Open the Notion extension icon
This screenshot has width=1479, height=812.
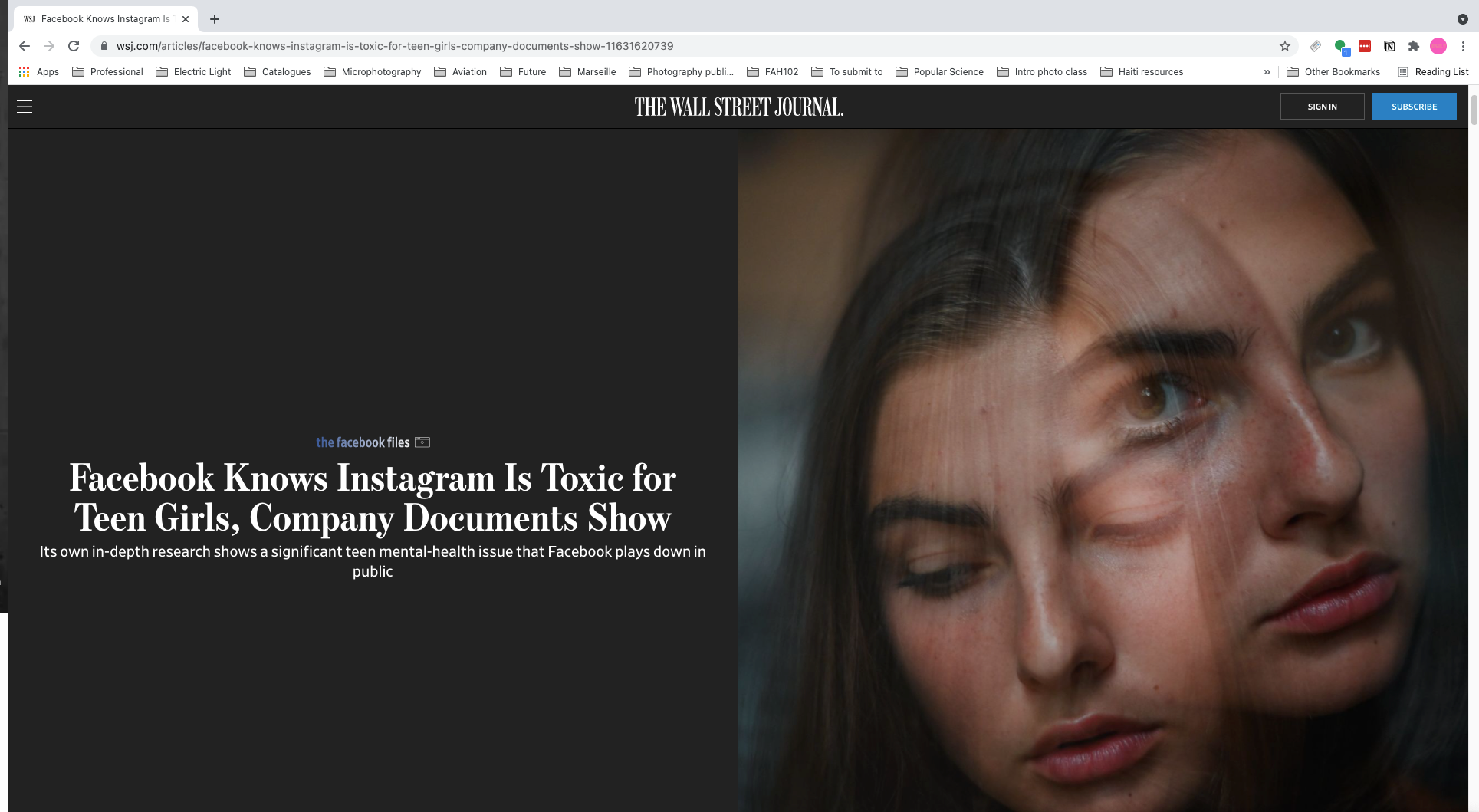(x=1389, y=46)
